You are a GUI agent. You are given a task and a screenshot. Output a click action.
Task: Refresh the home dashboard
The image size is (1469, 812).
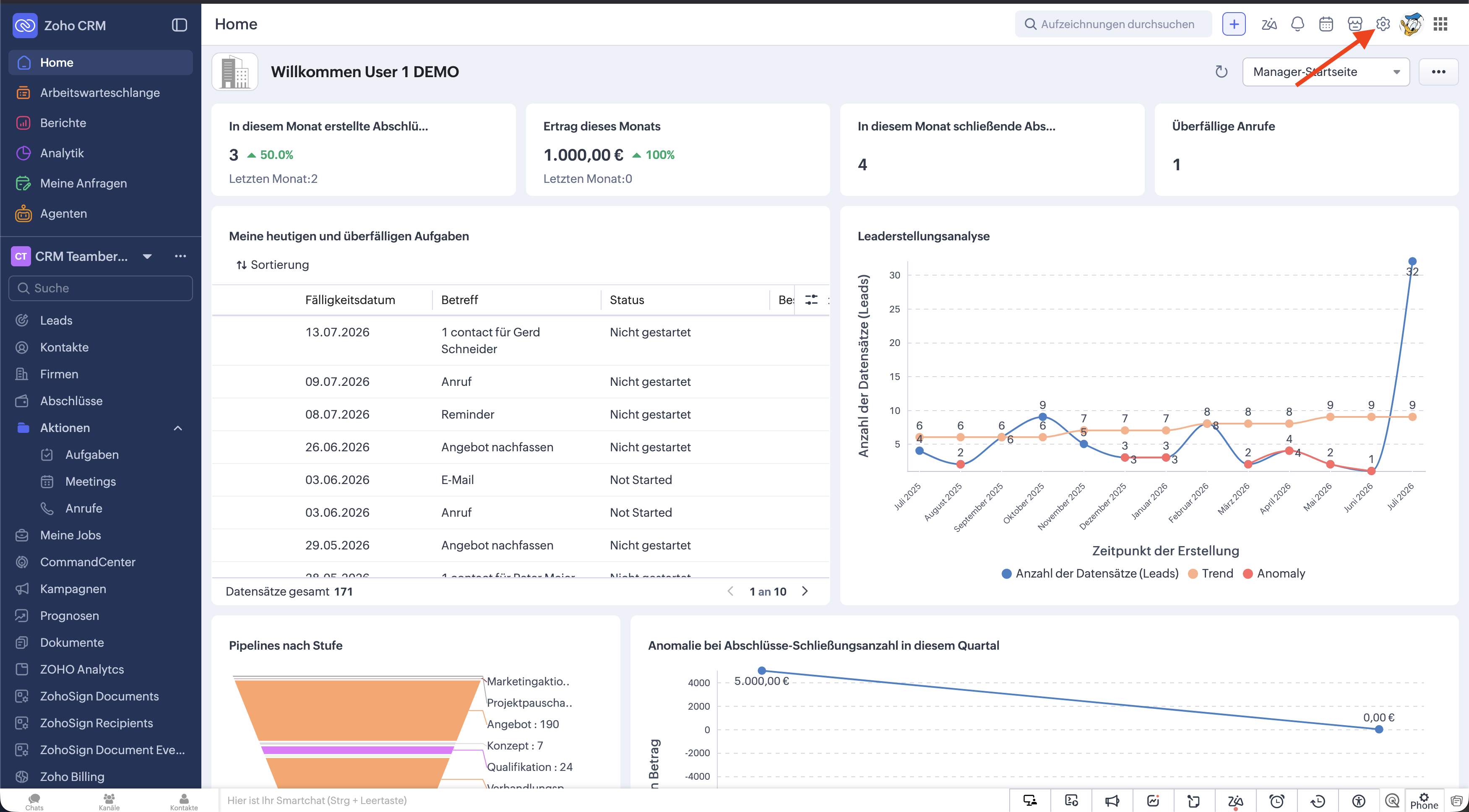1221,72
